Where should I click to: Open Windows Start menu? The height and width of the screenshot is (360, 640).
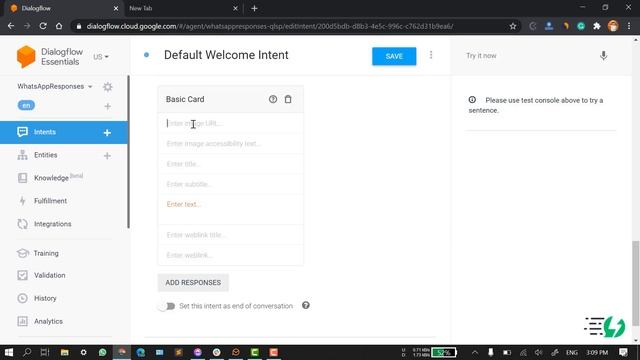(9, 352)
